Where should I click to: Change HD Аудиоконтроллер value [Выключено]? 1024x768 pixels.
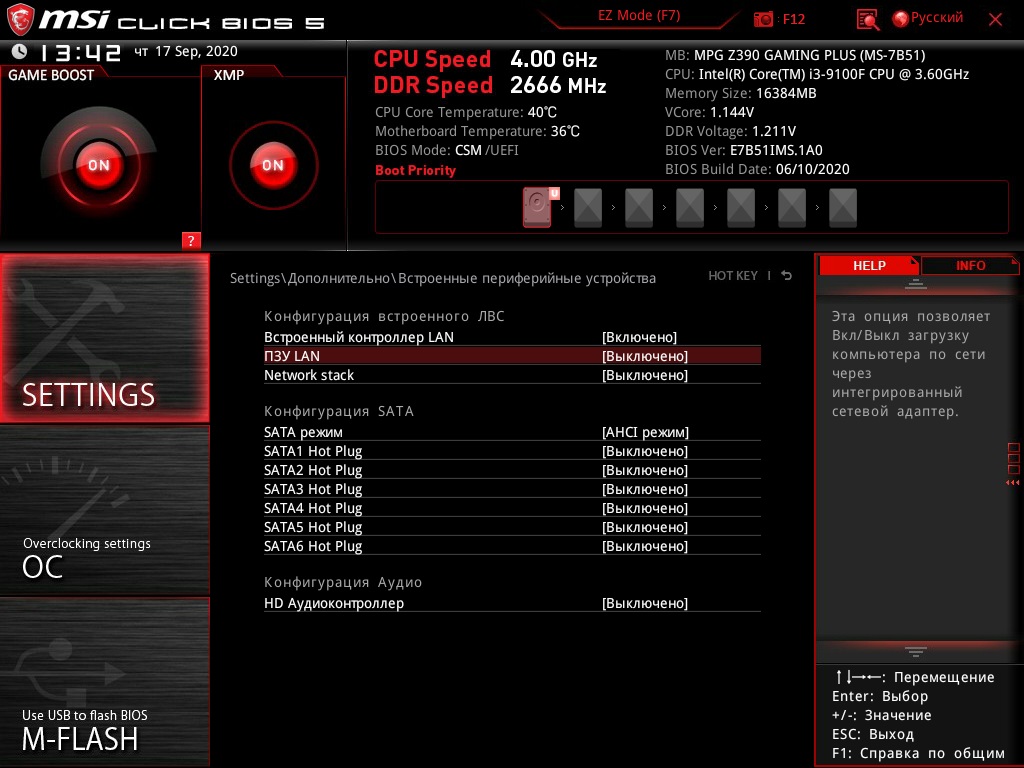pos(645,603)
